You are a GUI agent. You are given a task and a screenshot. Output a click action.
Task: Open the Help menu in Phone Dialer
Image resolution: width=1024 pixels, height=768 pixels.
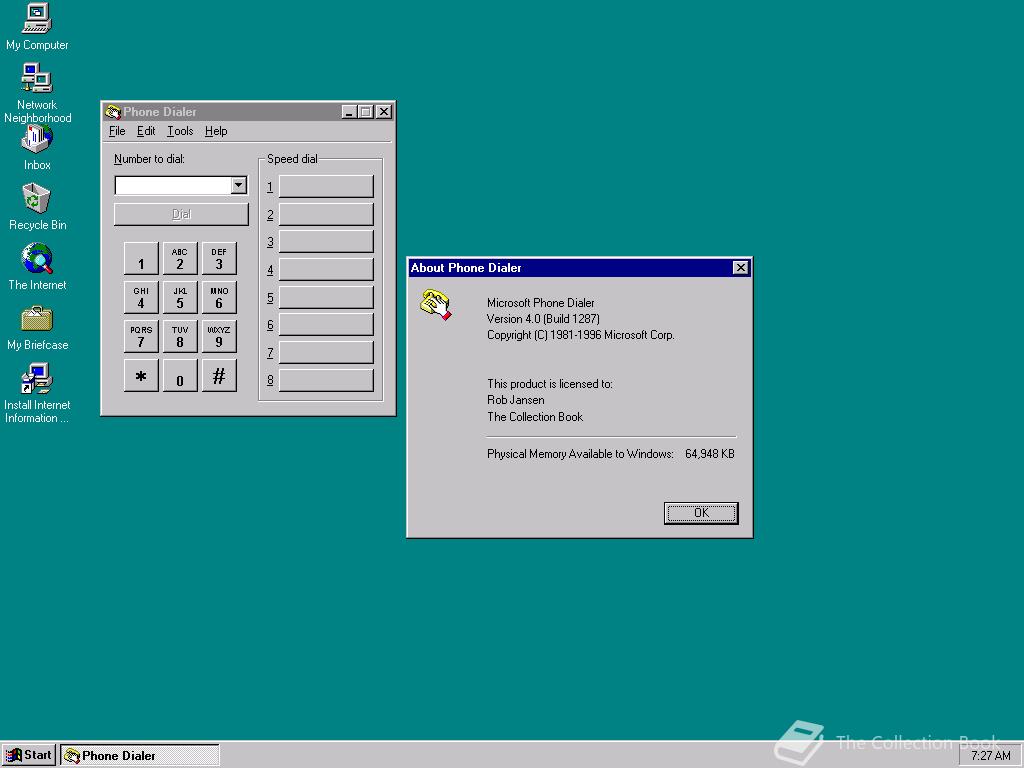point(216,131)
